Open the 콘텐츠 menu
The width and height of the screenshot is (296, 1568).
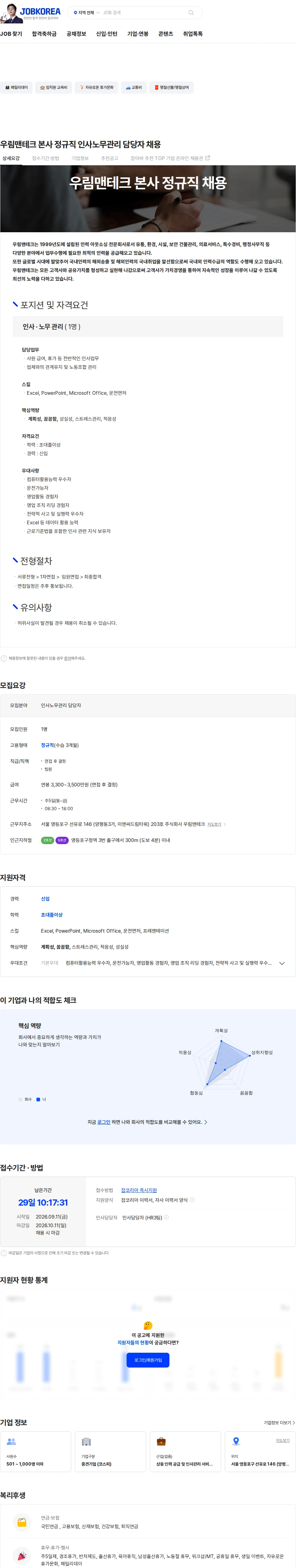tap(166, 34)
